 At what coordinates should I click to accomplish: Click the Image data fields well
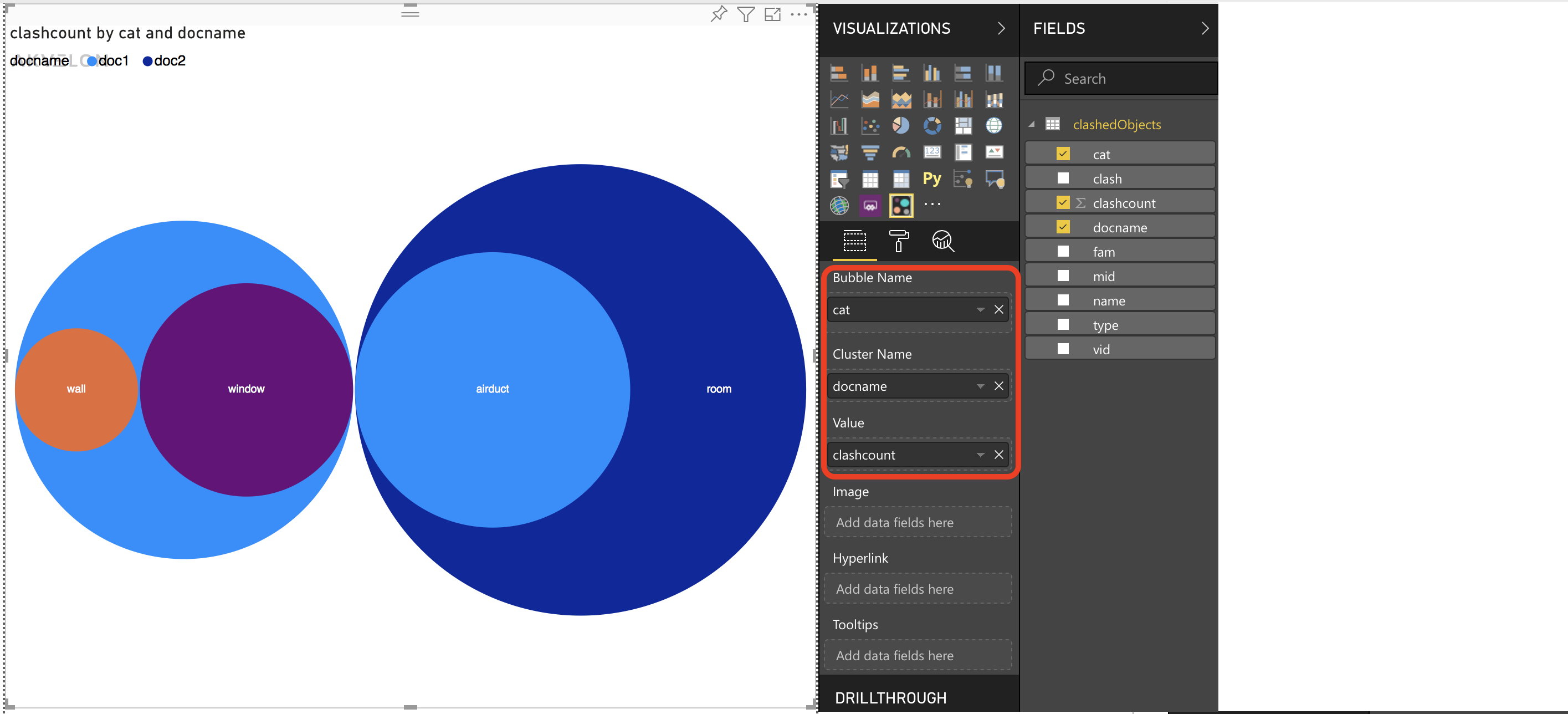point(918,522)
